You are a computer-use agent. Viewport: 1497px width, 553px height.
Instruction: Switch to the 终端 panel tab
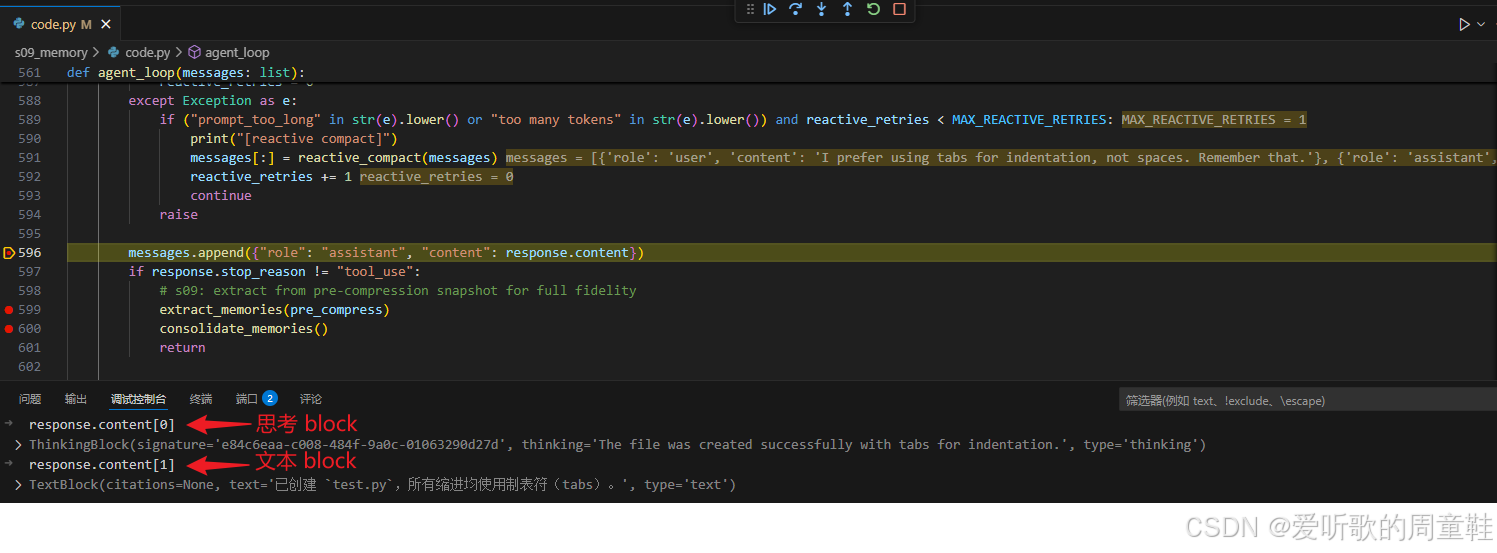(x=201, y=399)
